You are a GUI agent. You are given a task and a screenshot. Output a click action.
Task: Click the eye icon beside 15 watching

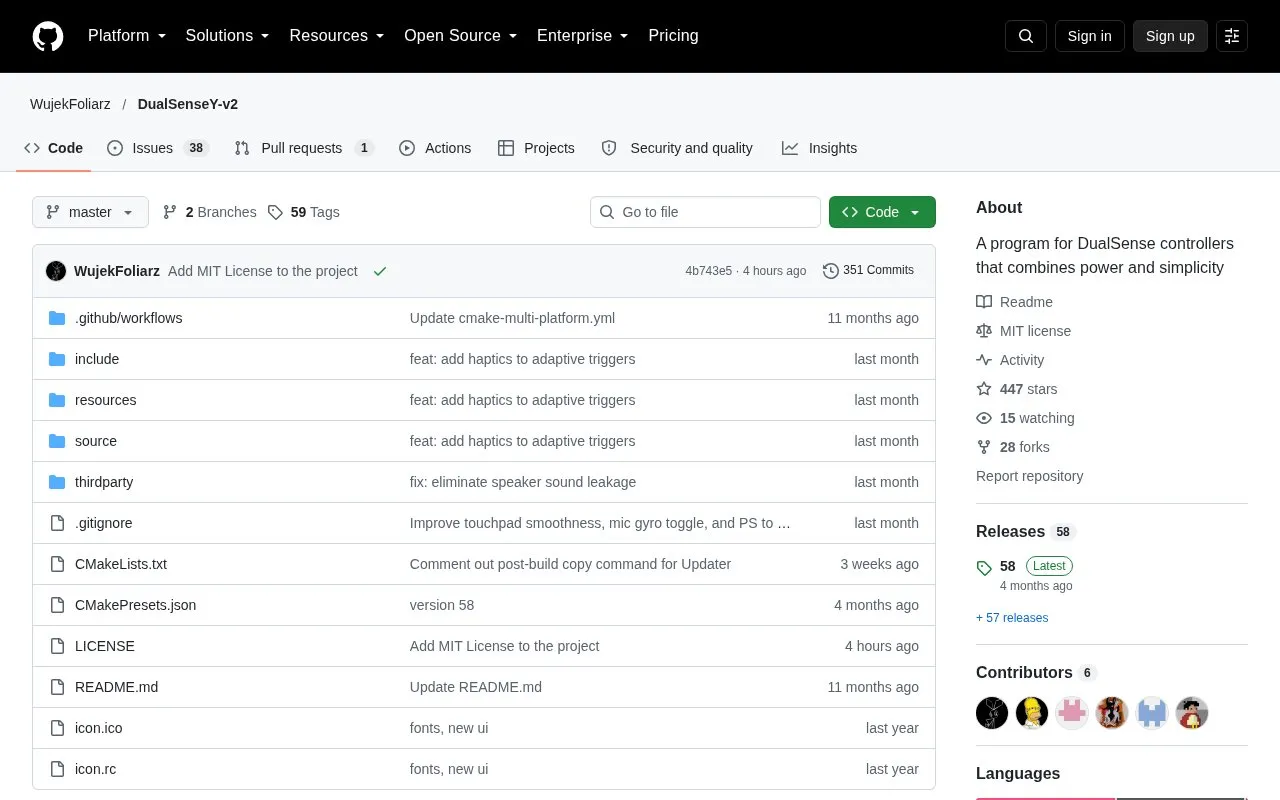pos(984,418)
